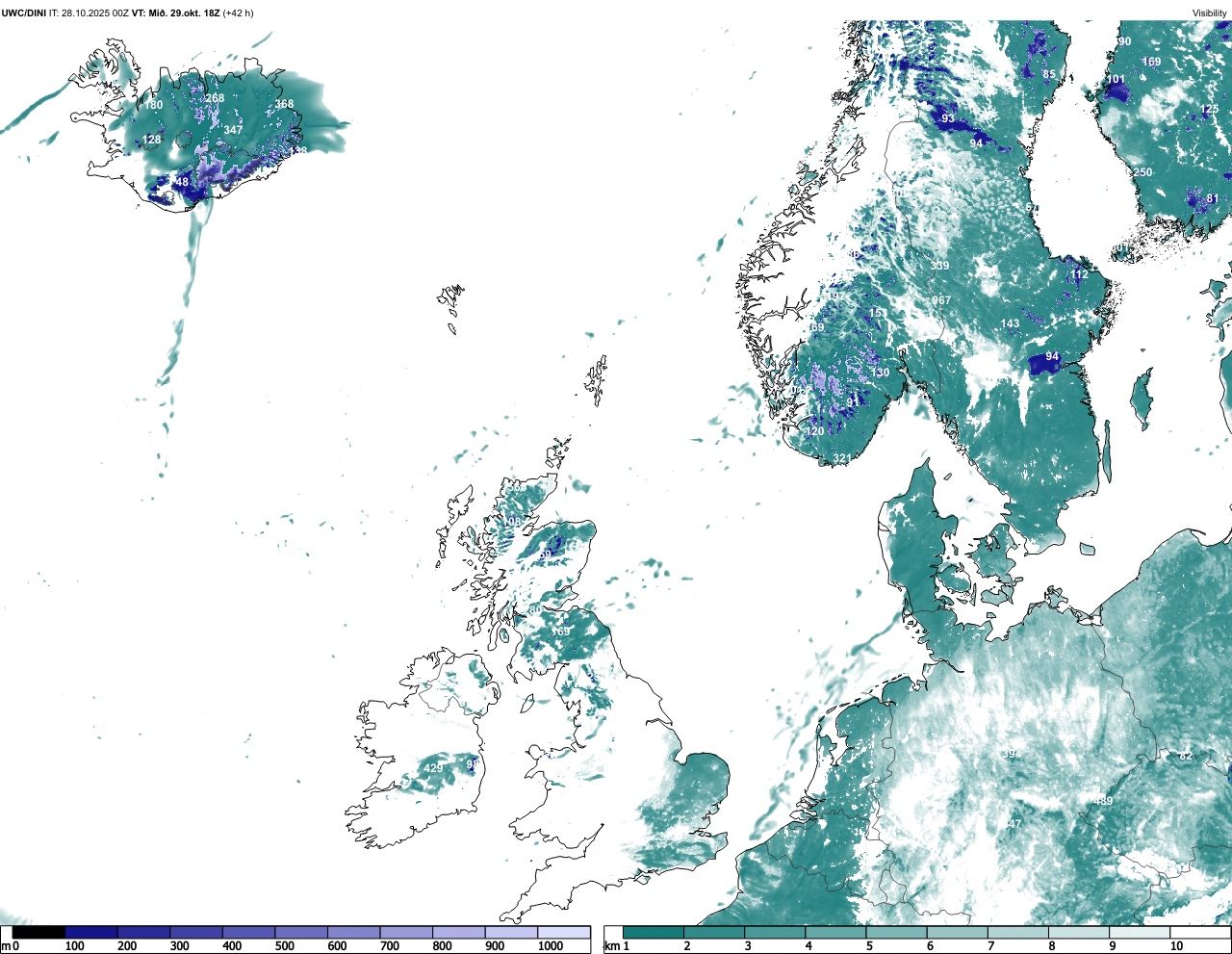Click the '180' value in western Iceland
The image size is (1232, 954).
click(154, 105)
